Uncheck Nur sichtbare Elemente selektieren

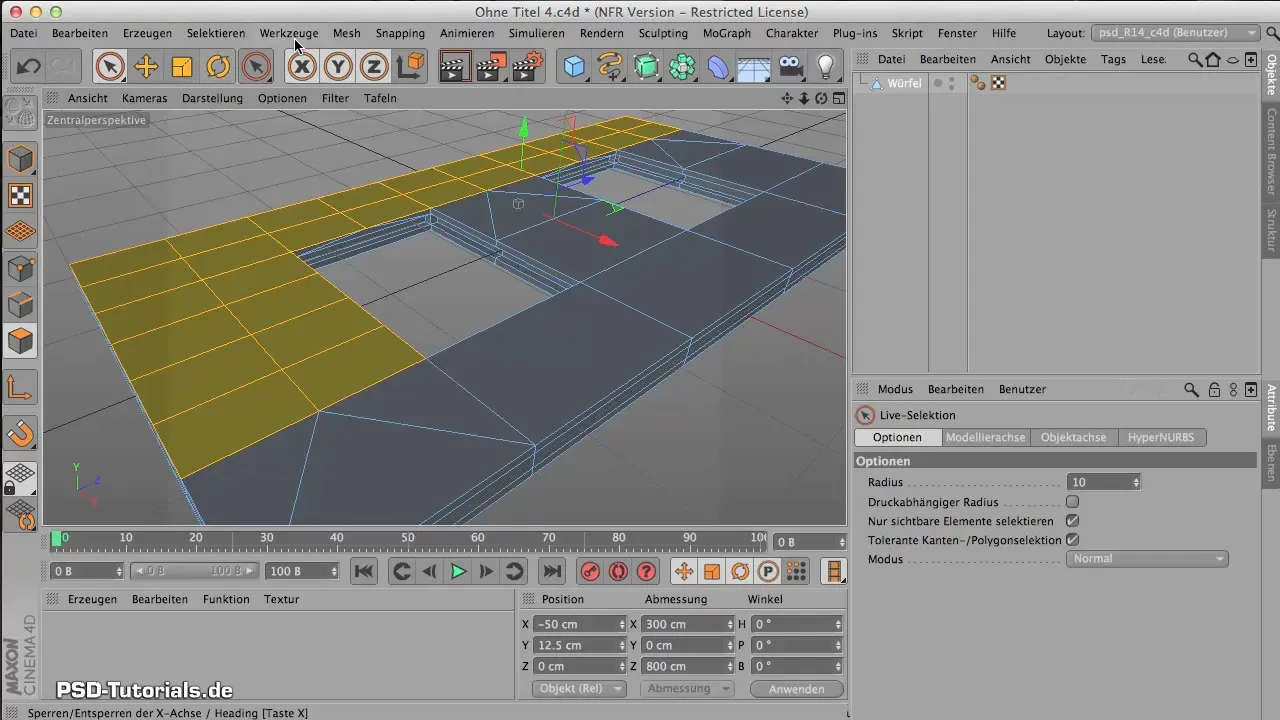pyautogui.click(x=1073, y=521)
